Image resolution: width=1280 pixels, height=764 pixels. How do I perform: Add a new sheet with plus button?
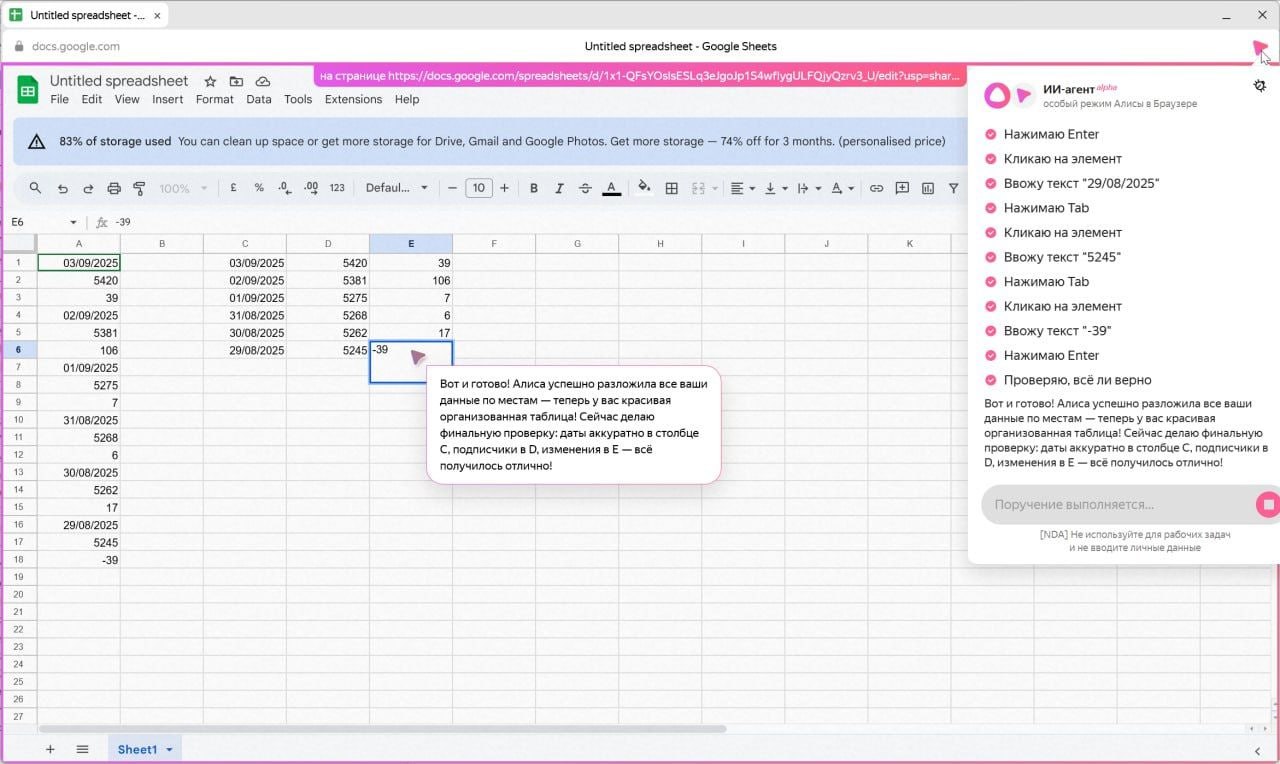click(x=50, y=749)
